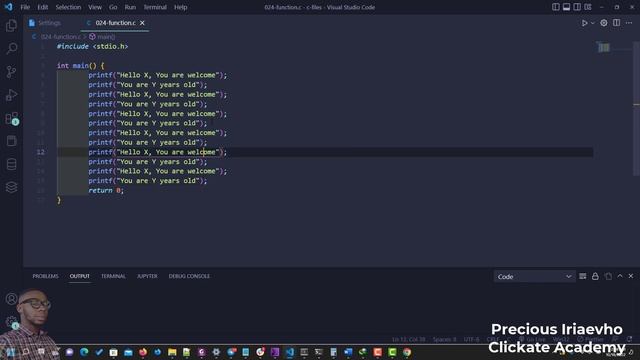The image size is (640, 360).
Task: Open File Explorer folder in taskbar
Action: [172, 352]
